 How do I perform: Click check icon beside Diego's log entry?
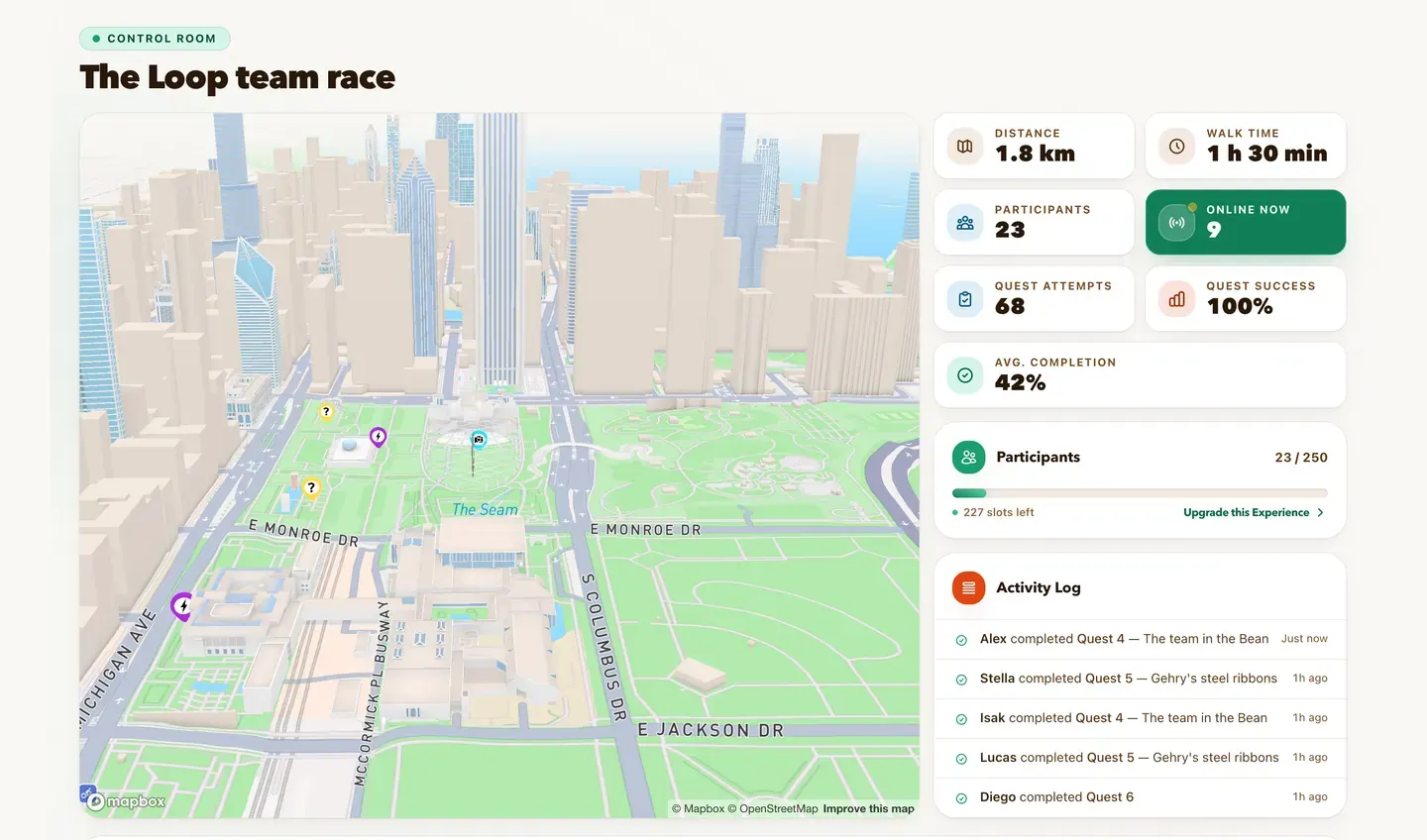click(961, 798)
